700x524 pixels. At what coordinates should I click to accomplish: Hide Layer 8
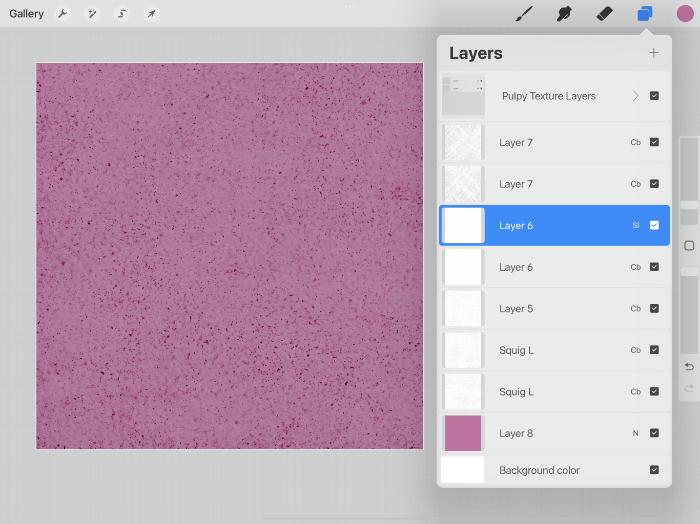(654, 433)
